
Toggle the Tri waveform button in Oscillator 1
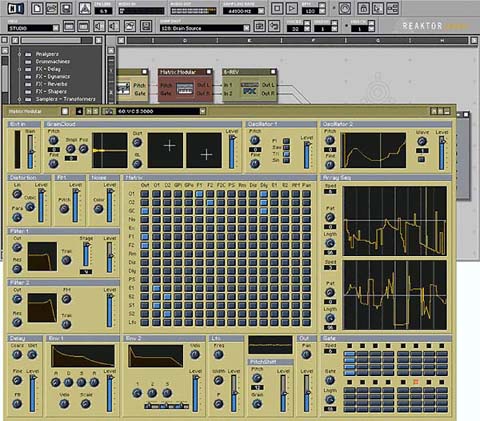286,154
